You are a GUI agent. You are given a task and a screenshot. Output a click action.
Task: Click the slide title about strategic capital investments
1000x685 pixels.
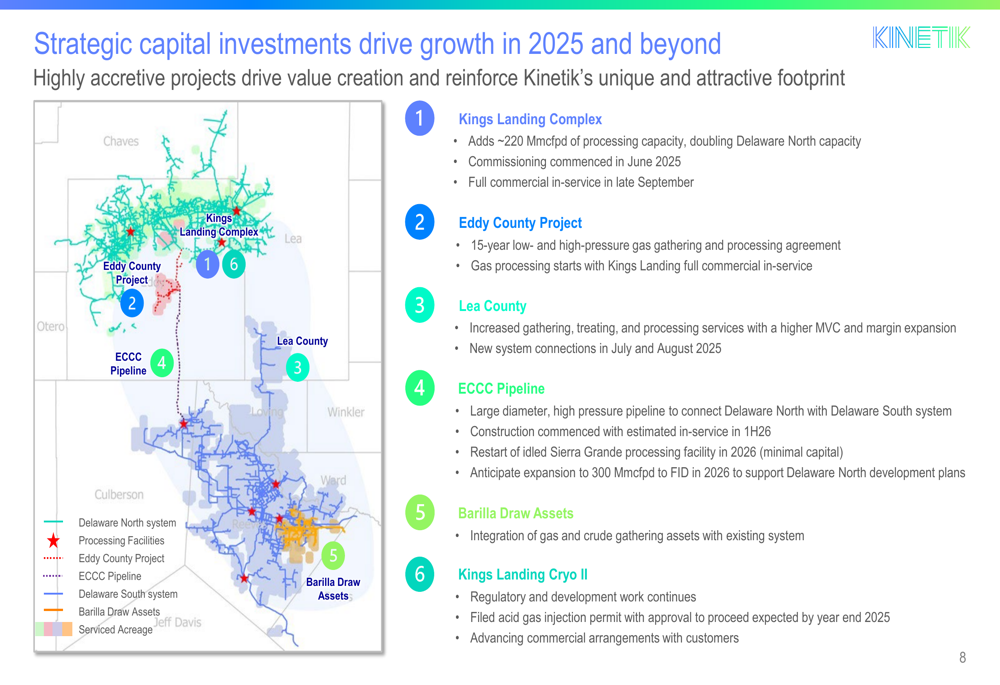click(x=378, y=44)
